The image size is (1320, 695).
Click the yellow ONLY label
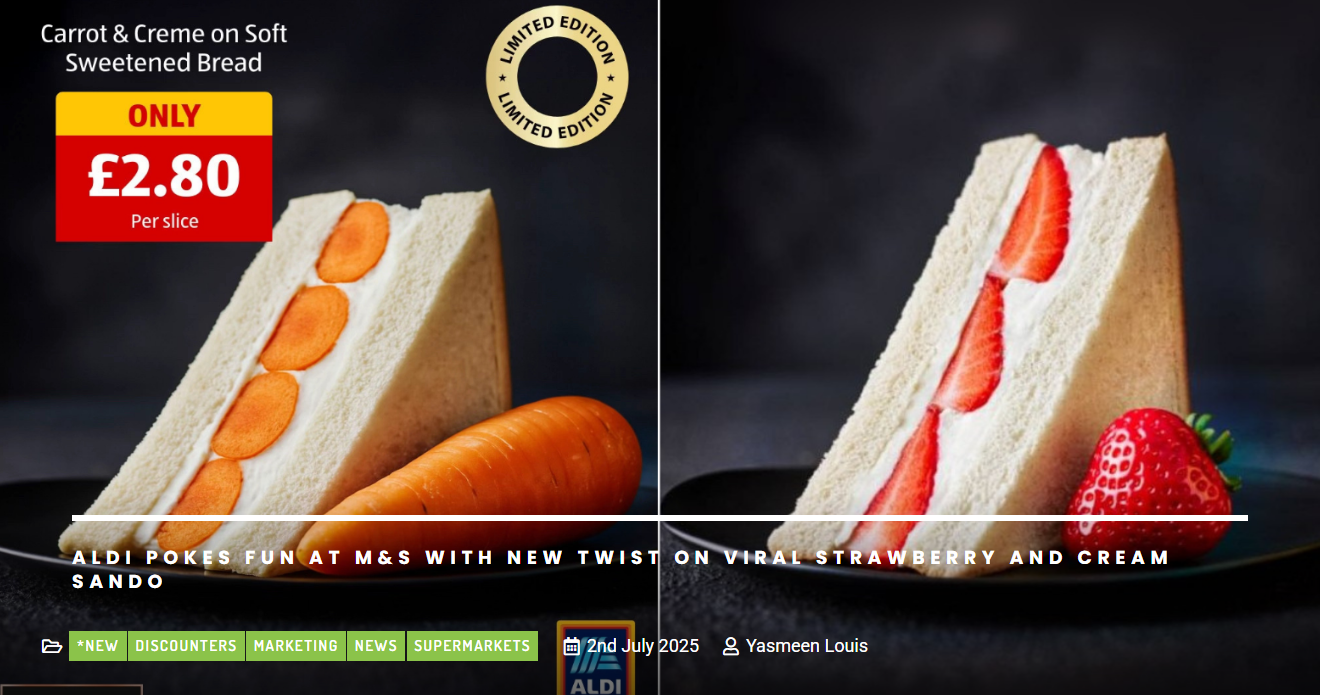[164, 114]
